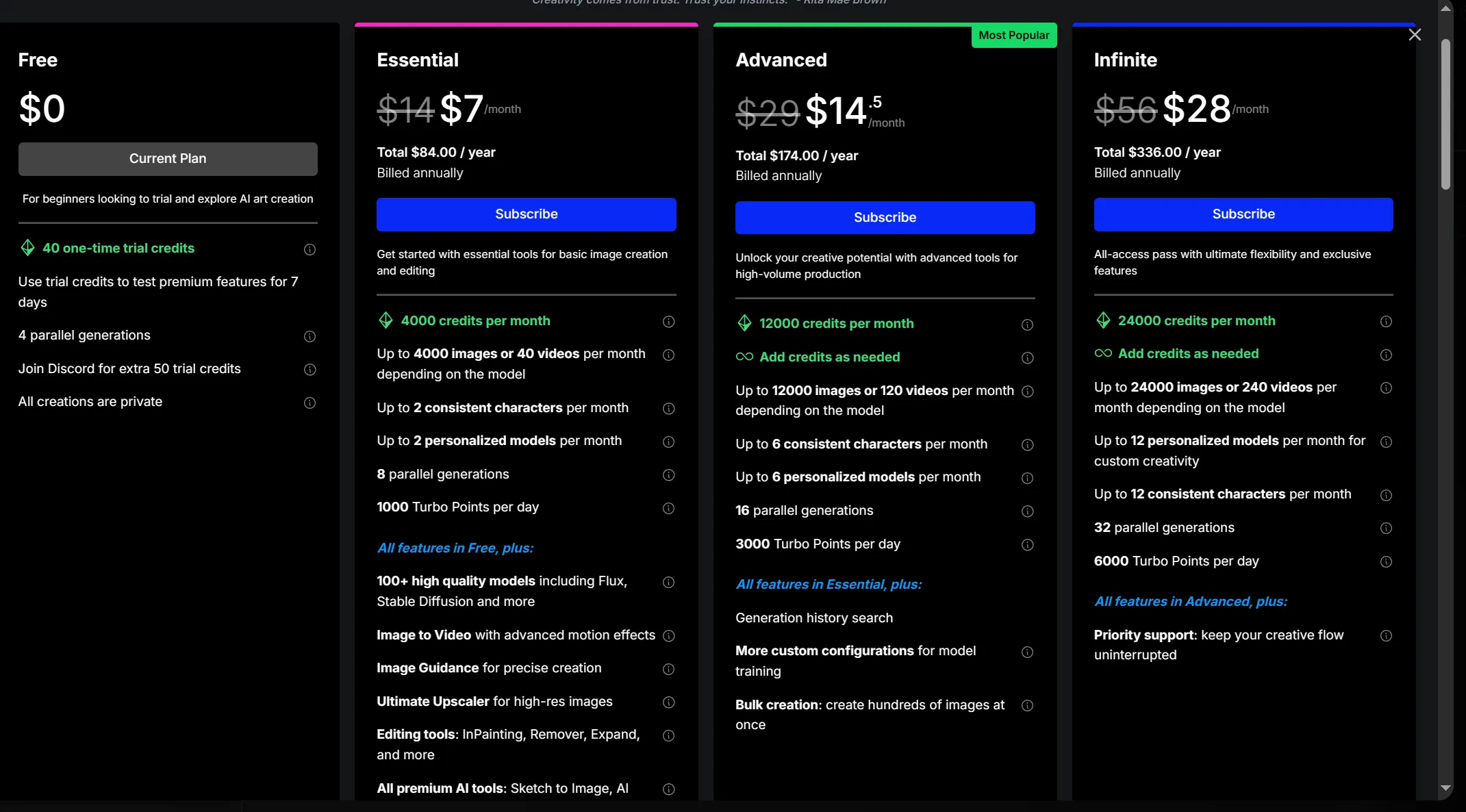
Task: Open info icon for 100+ high quality models
Action: [x=669, y=582]
